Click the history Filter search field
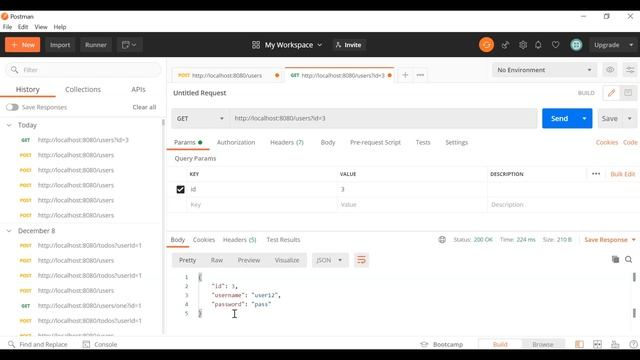This screenshot has height=360, width=640. pyautogui.click(x=83, y=70)
